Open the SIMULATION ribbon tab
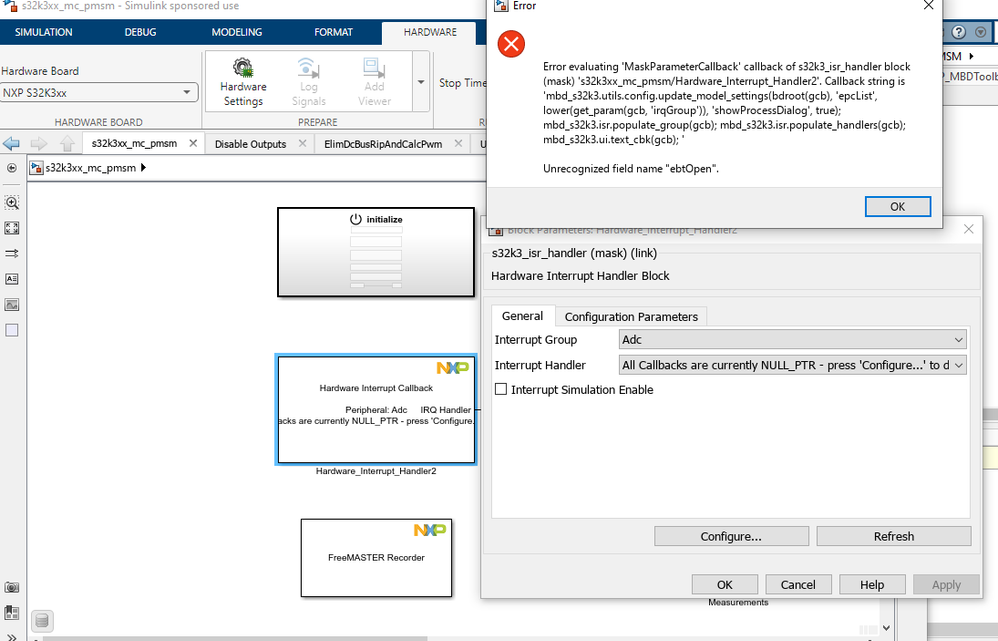This screenshot has height=641, width=998. 43,32
